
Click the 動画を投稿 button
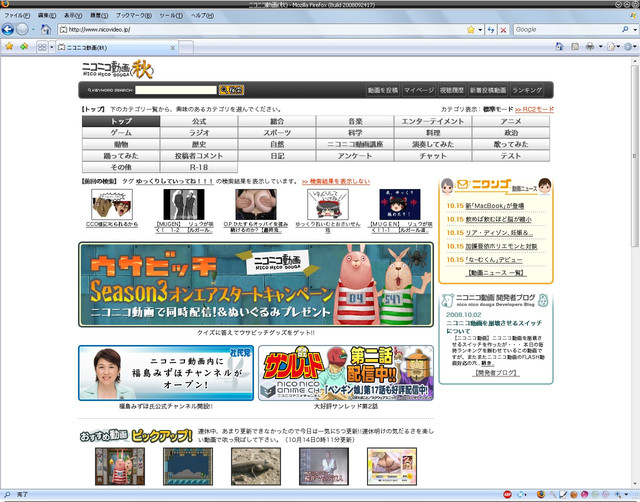[x=382, y=90]
